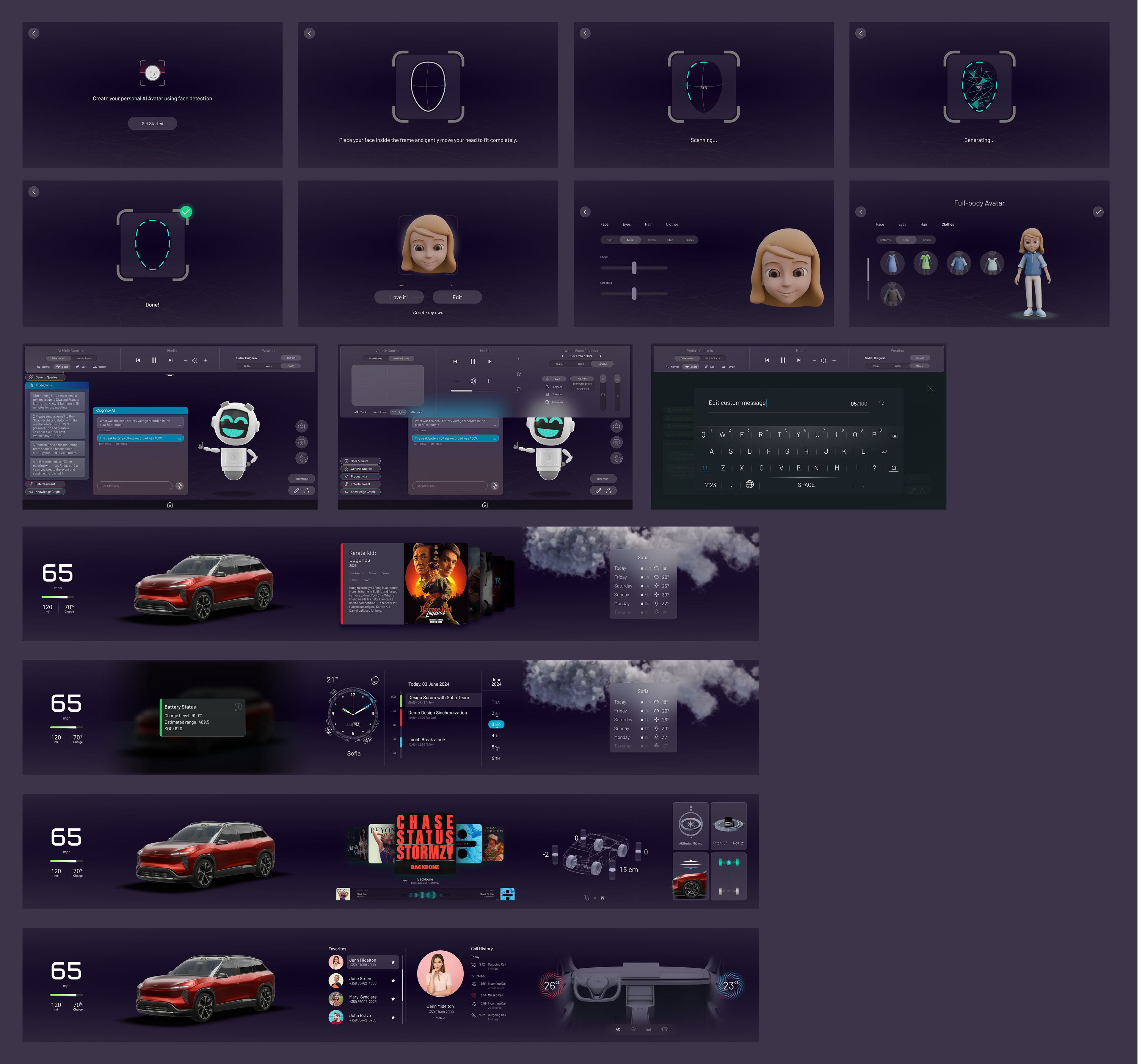
Task: Select Vehicle Status in Weather-panel chat screen
Action: click(x=84, y=358)
